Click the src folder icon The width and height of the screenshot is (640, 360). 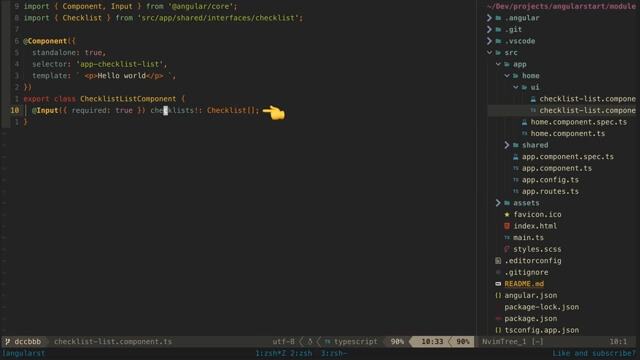[498, 52]
